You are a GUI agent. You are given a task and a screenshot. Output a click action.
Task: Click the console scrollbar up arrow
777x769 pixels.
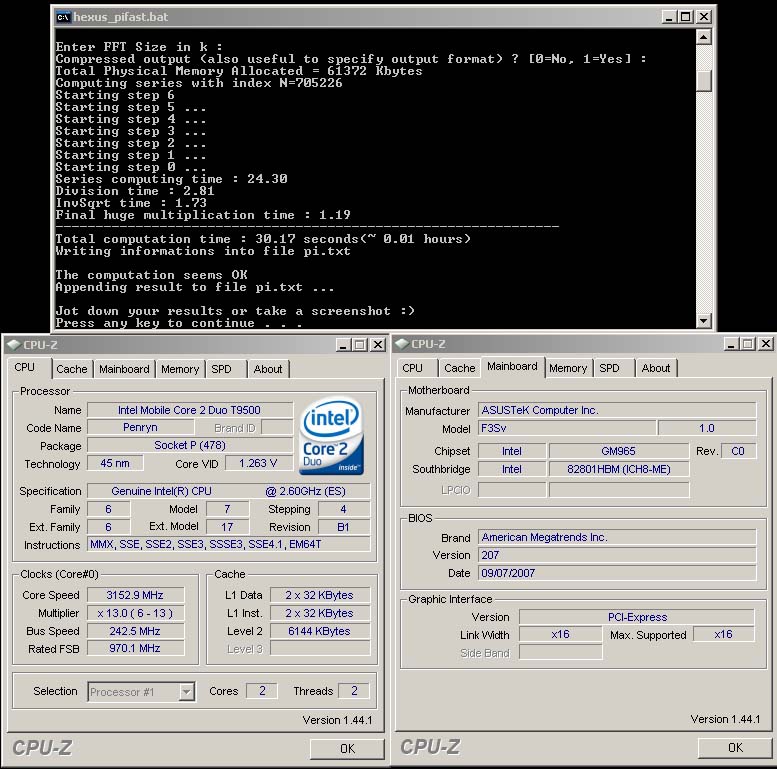(704, 37)
